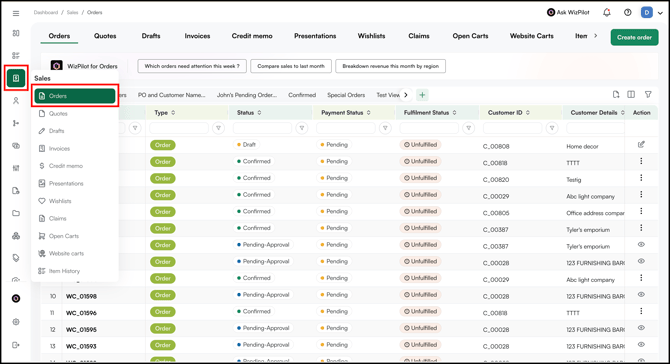Open Customer ID filter funnel
The width and height of the screenshot is (670, 364).
click(x=552, y=128)
